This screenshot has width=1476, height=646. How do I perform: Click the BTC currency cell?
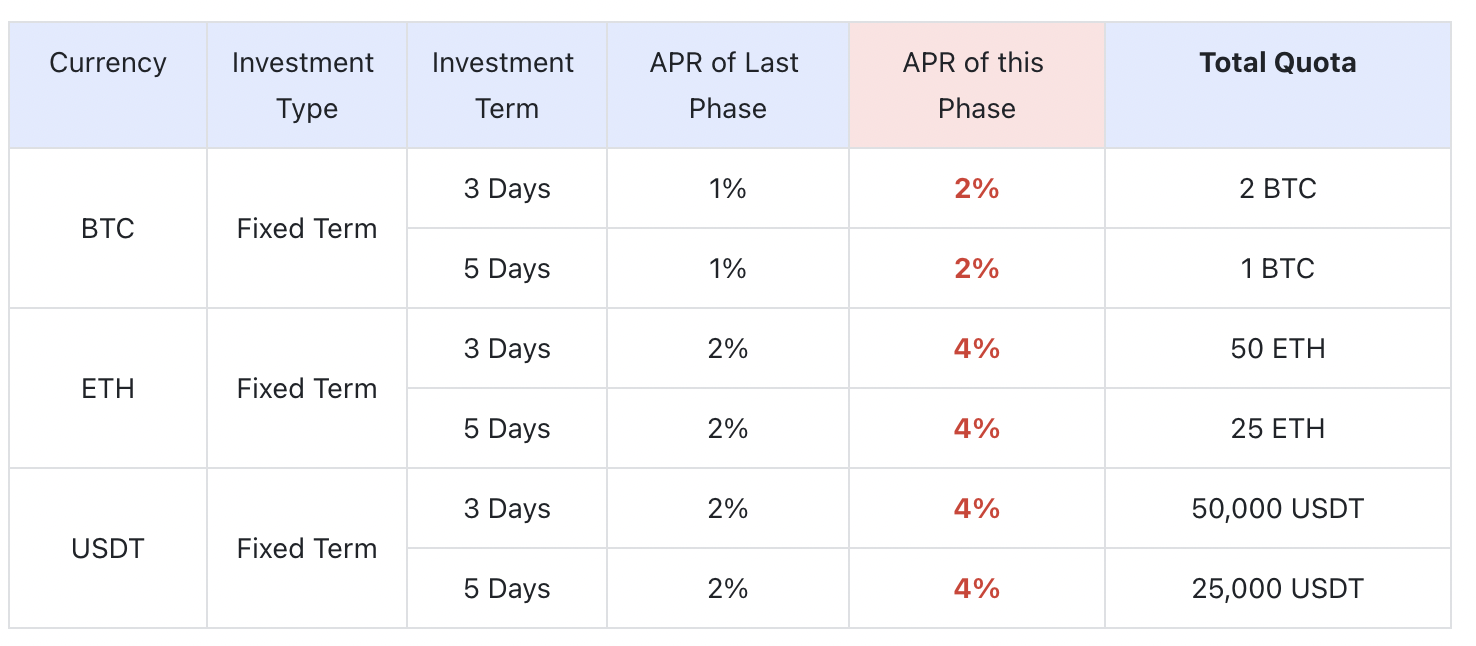click(x=108, y=229)
